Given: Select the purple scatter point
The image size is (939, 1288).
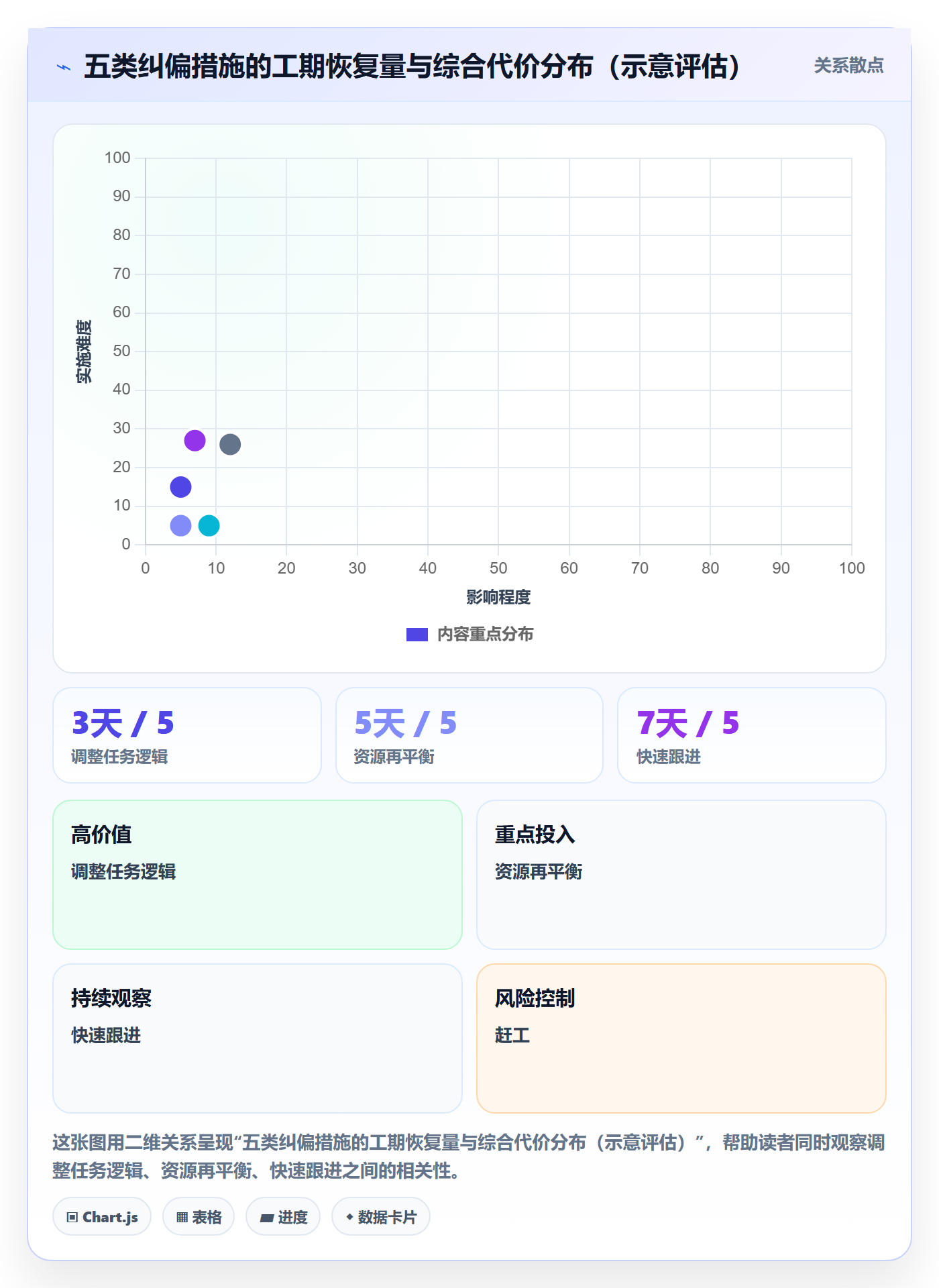Looking at the screenshot, I should click(195, 441).
